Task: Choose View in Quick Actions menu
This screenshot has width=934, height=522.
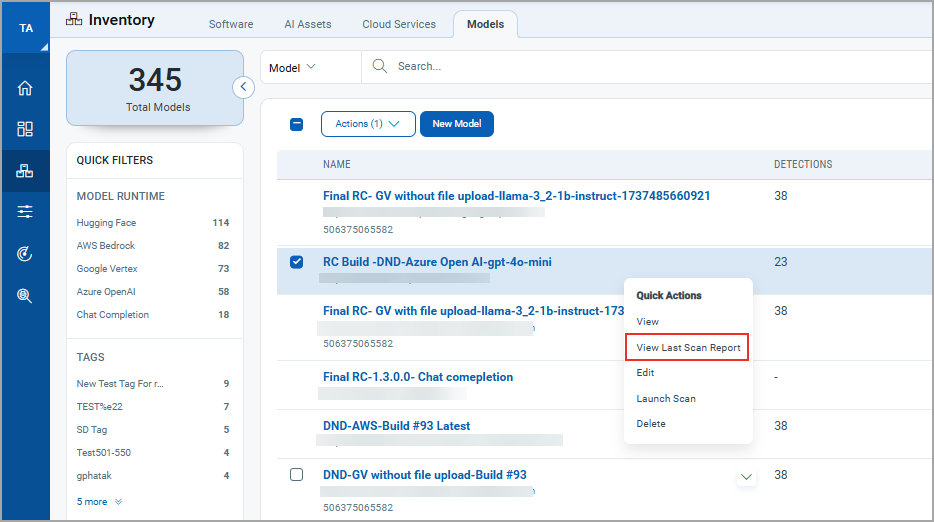Action: [x=647, y=322]
